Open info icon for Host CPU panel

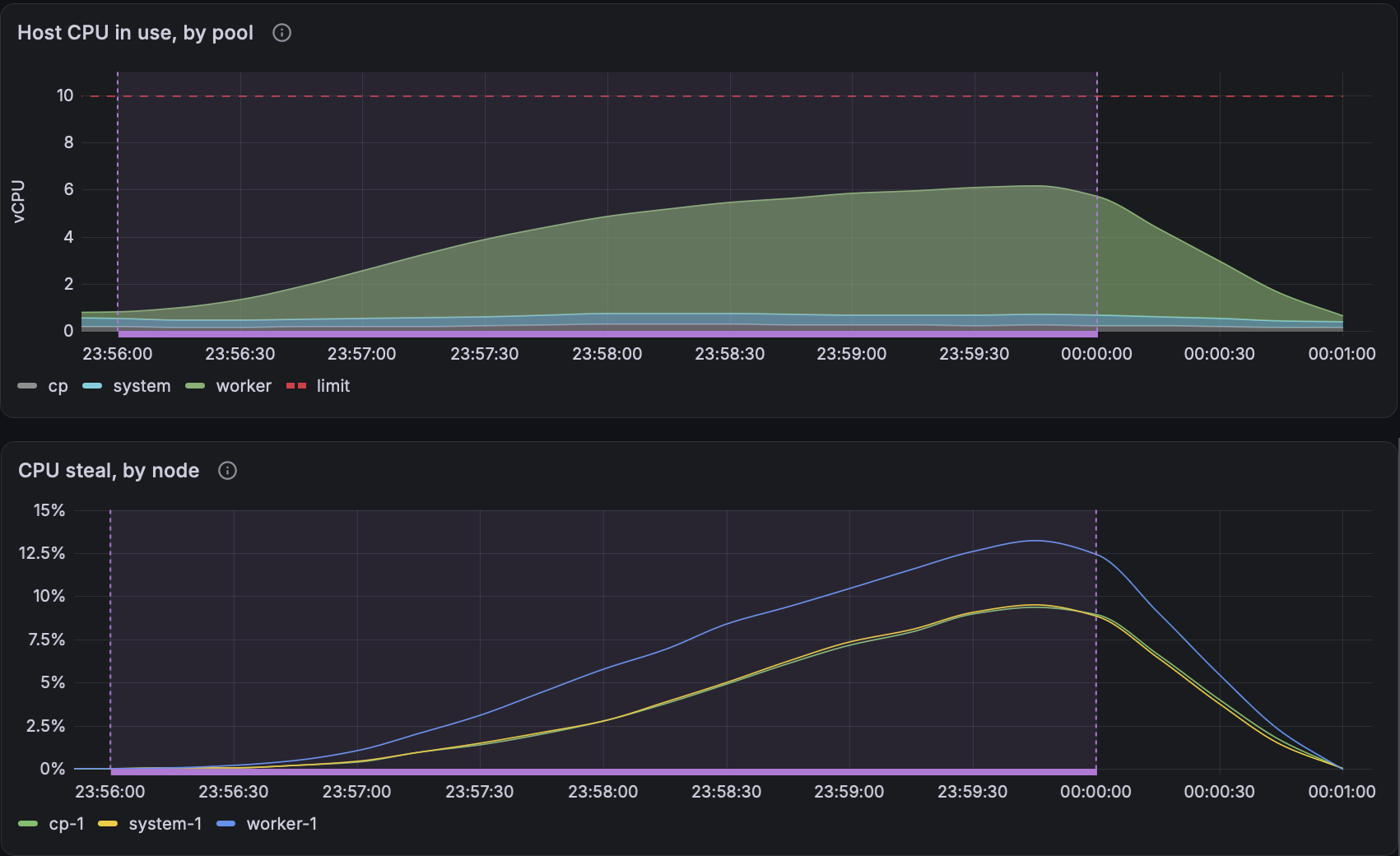(281, 33)
